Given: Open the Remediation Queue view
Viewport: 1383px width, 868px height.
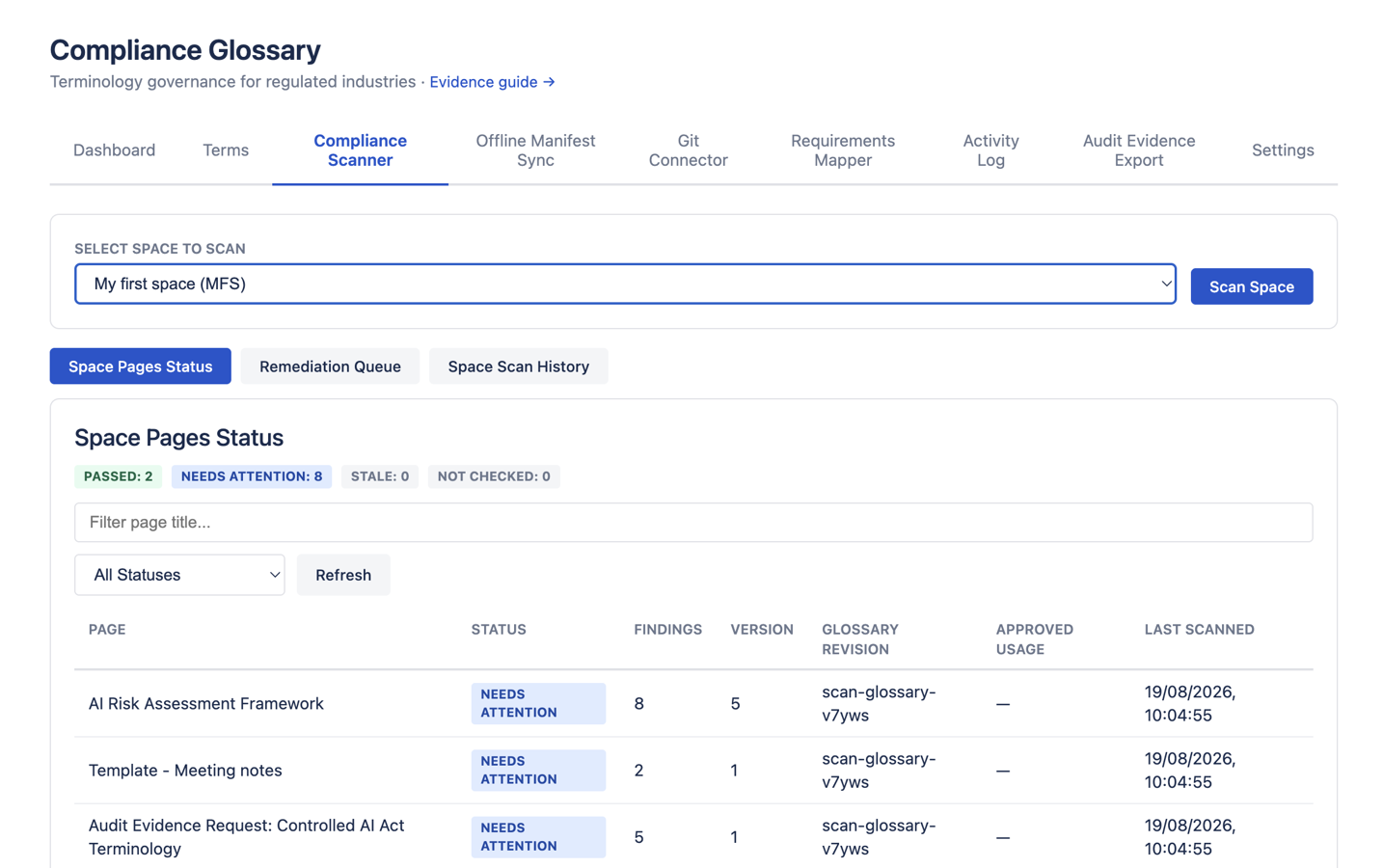Looking at the screenshot, I should pos(330,366).
